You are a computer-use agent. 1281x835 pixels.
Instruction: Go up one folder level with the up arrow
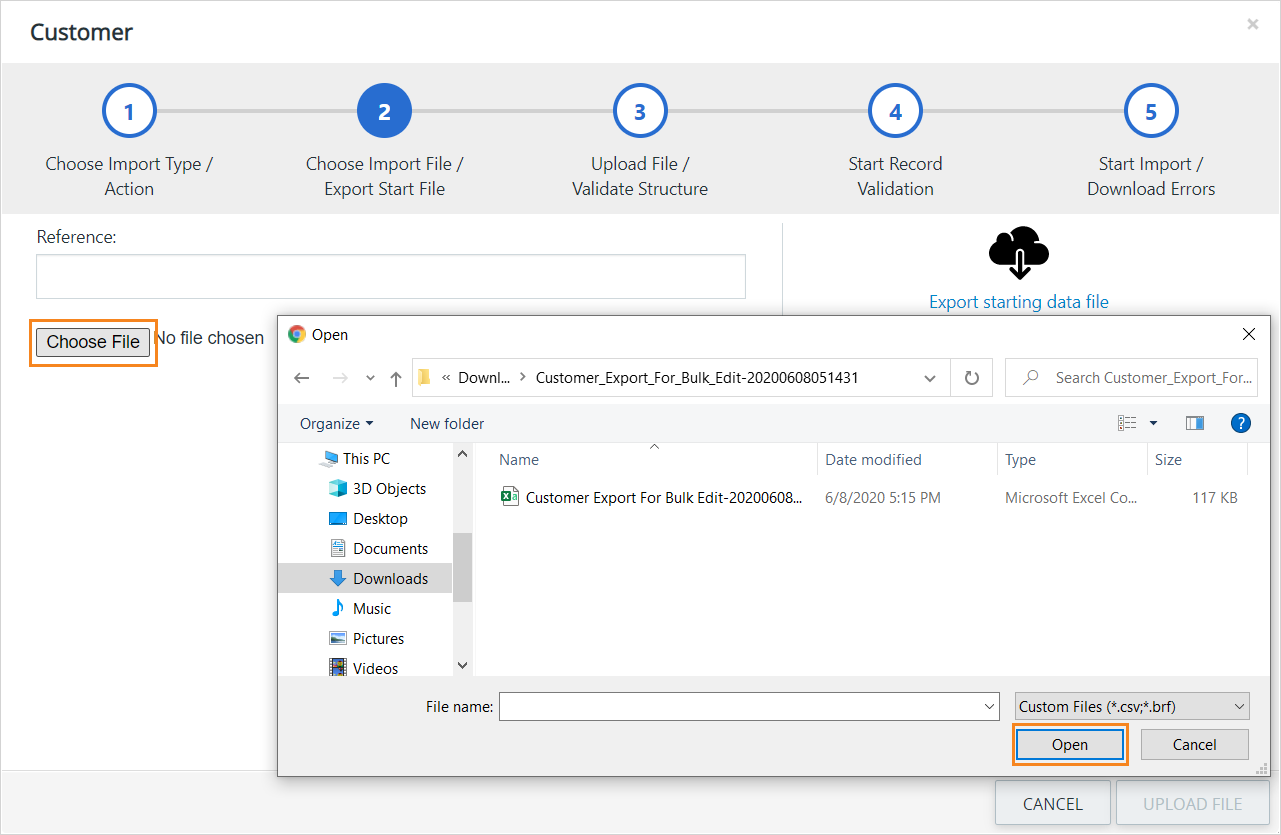click(396, 378)
